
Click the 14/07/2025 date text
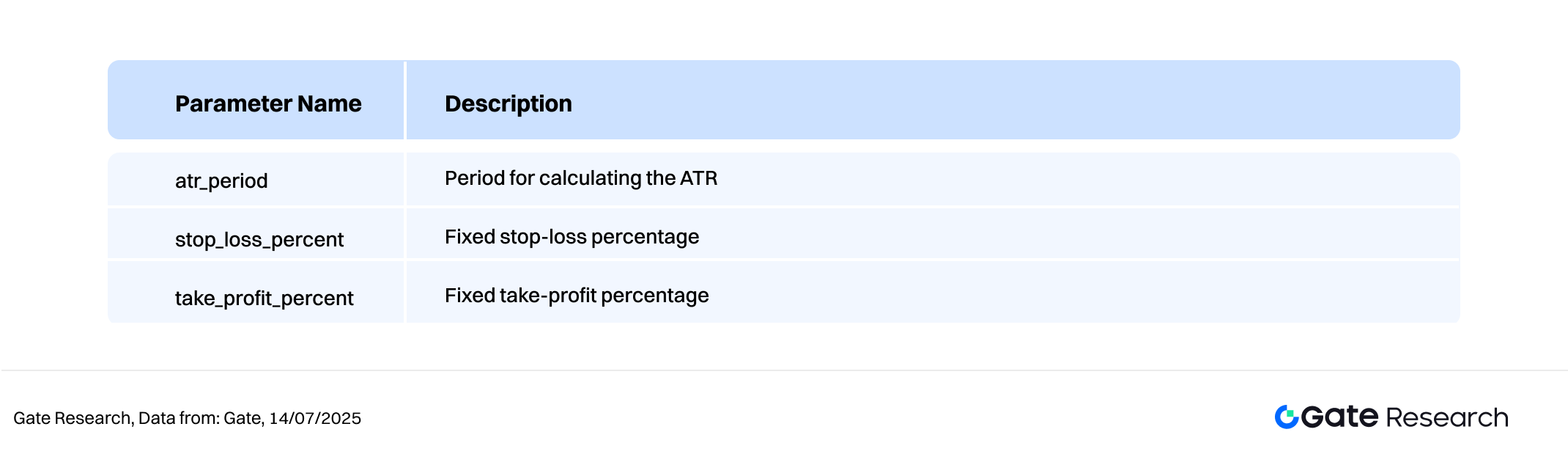coord(315,418)
